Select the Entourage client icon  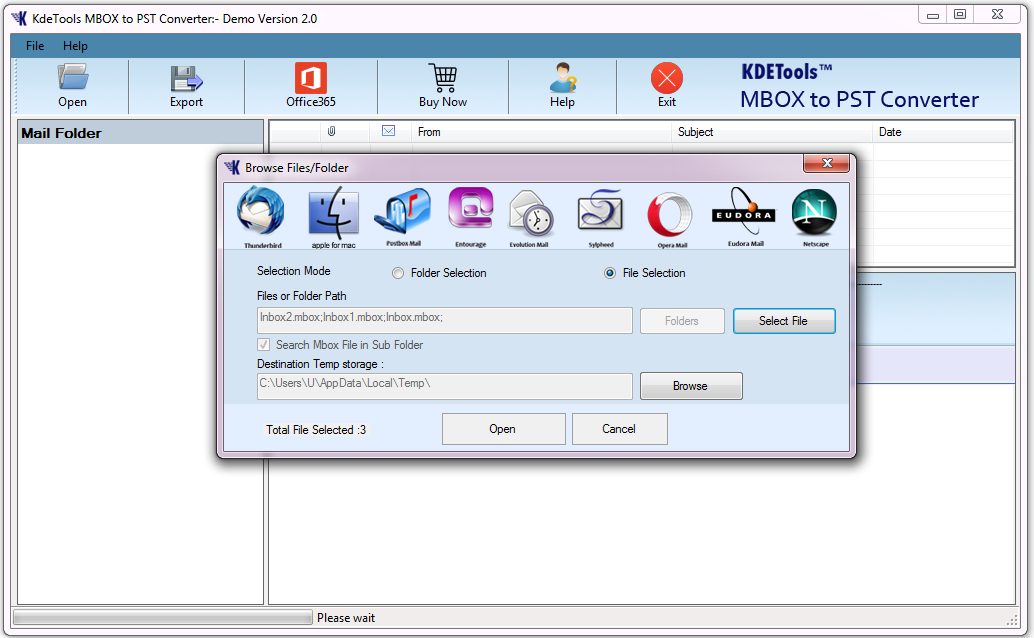pyautogui.click(x=470, y=214)
